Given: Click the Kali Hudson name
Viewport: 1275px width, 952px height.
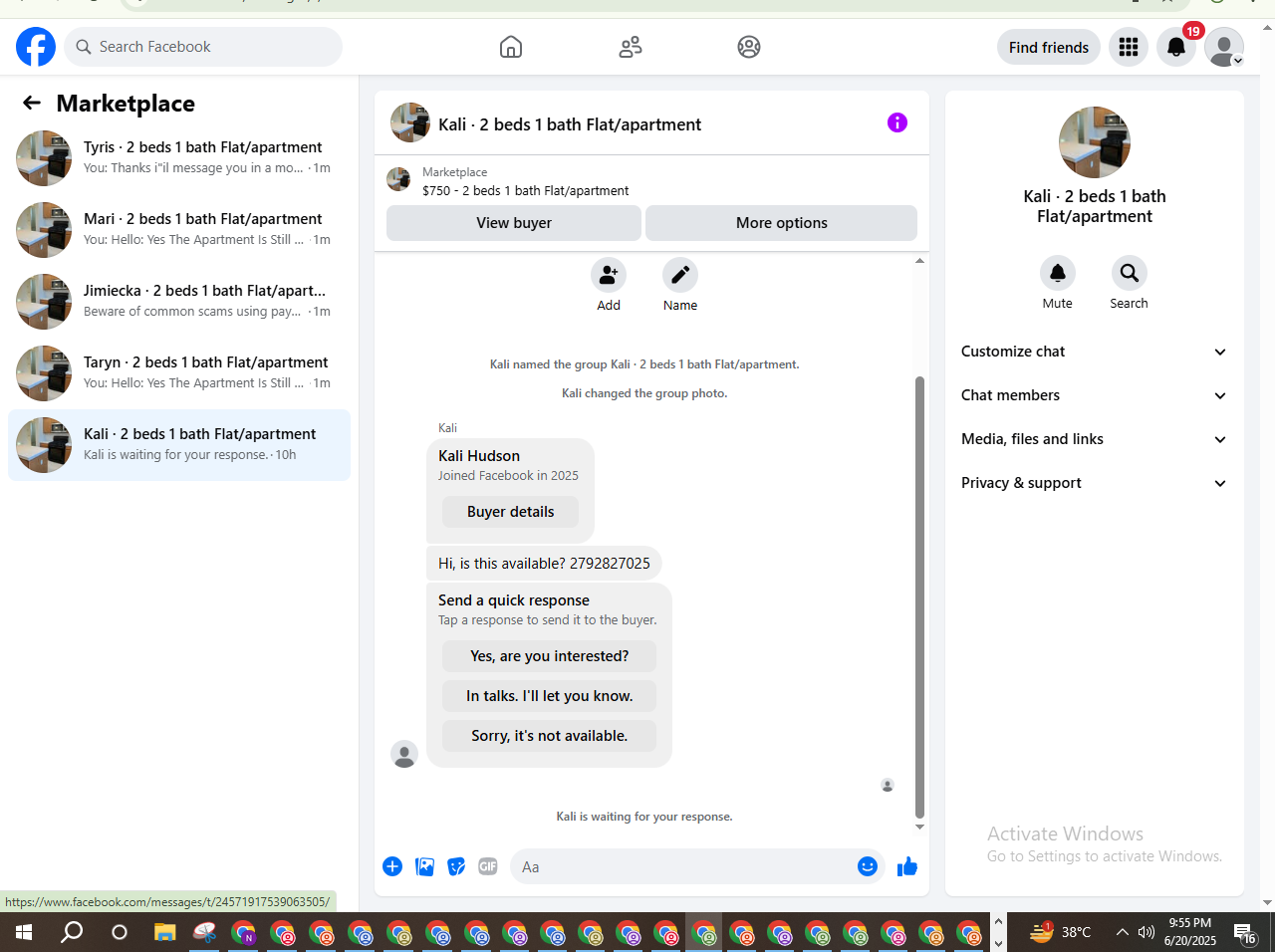Looking at the screenshot, I should (x=479, y=456).
